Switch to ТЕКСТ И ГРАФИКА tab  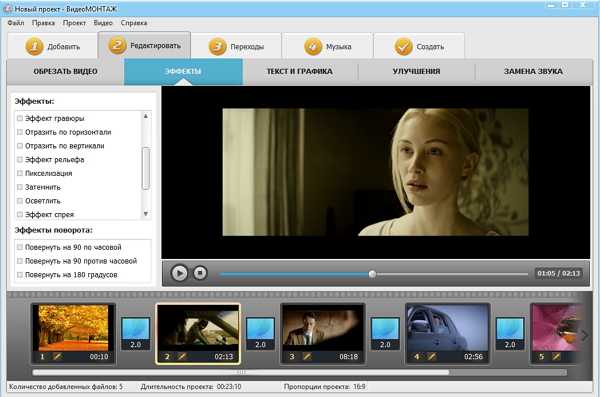pyautogui.click(x=300, y=72)
